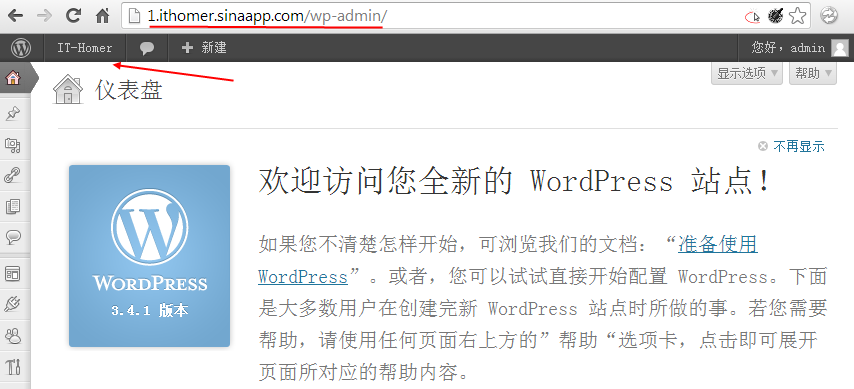Open the 新建 new content menu

pyautogui.click(x=204, y=48)
